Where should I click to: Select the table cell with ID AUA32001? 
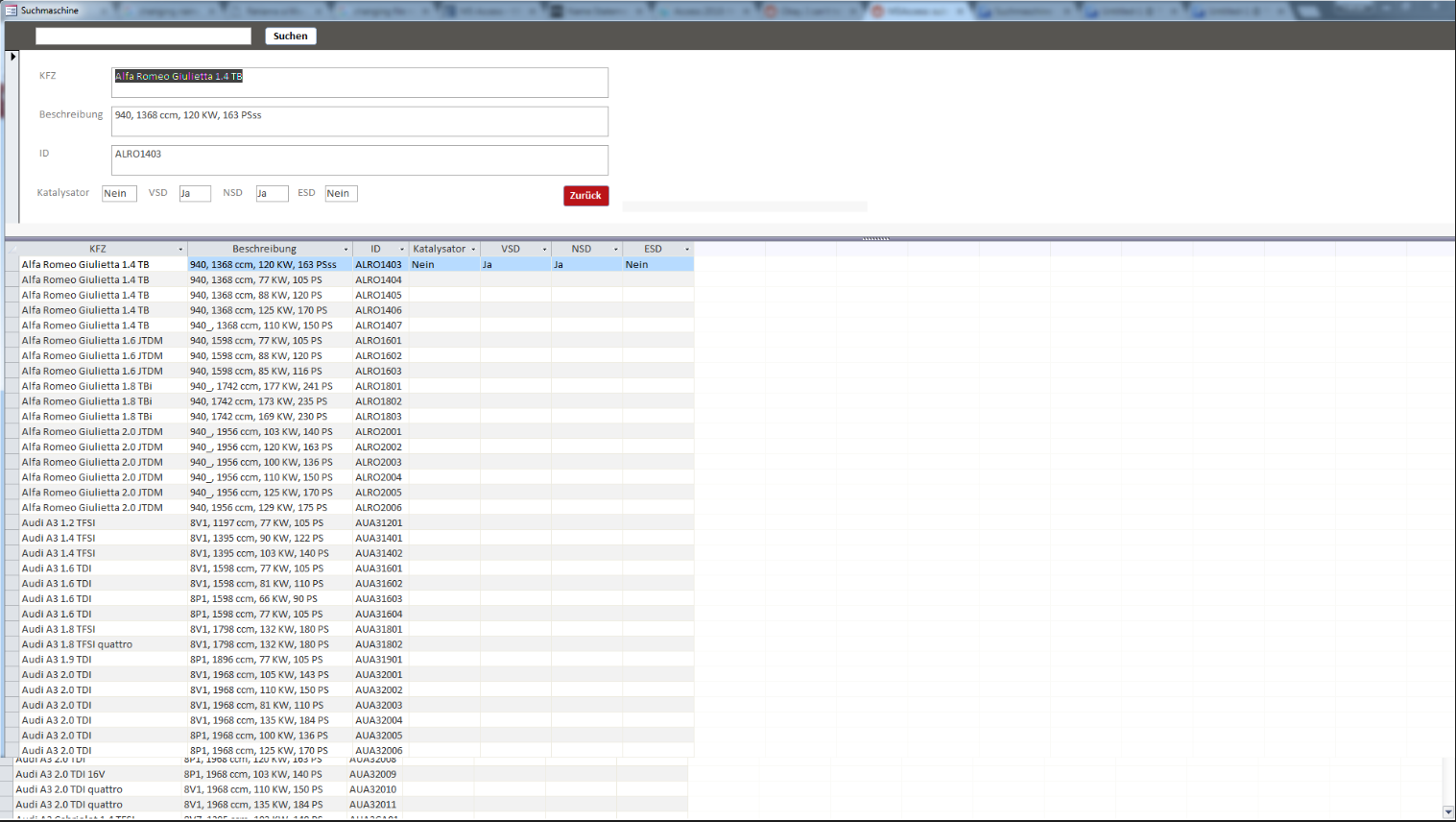click(381, 675)
